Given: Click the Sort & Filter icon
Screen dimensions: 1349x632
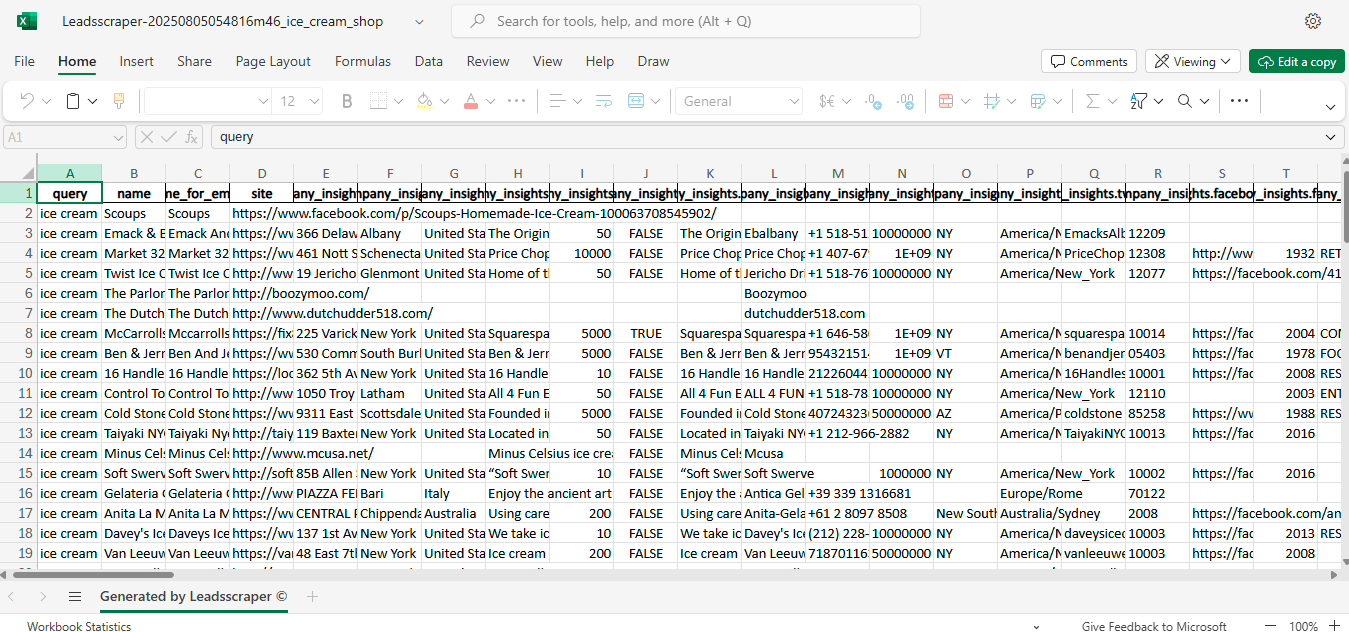Looking at the screenshot, I should point(1139,101).
